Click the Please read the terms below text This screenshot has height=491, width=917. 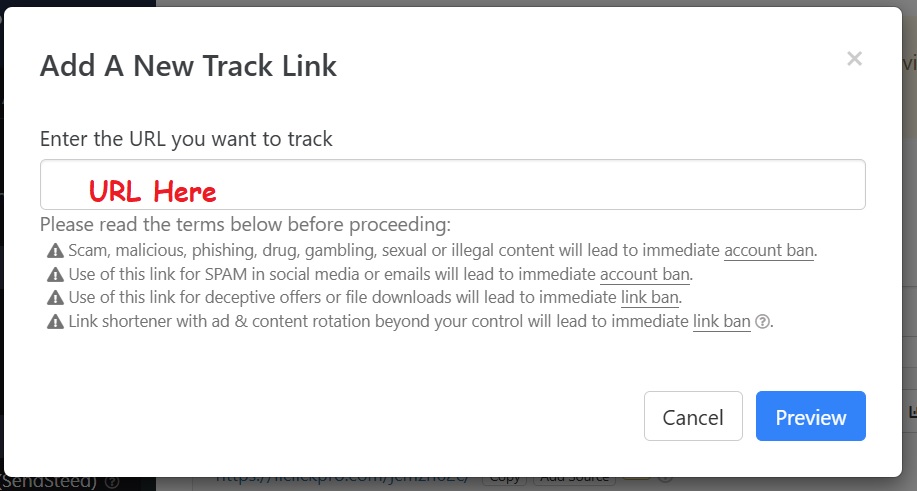click(246, 224)
